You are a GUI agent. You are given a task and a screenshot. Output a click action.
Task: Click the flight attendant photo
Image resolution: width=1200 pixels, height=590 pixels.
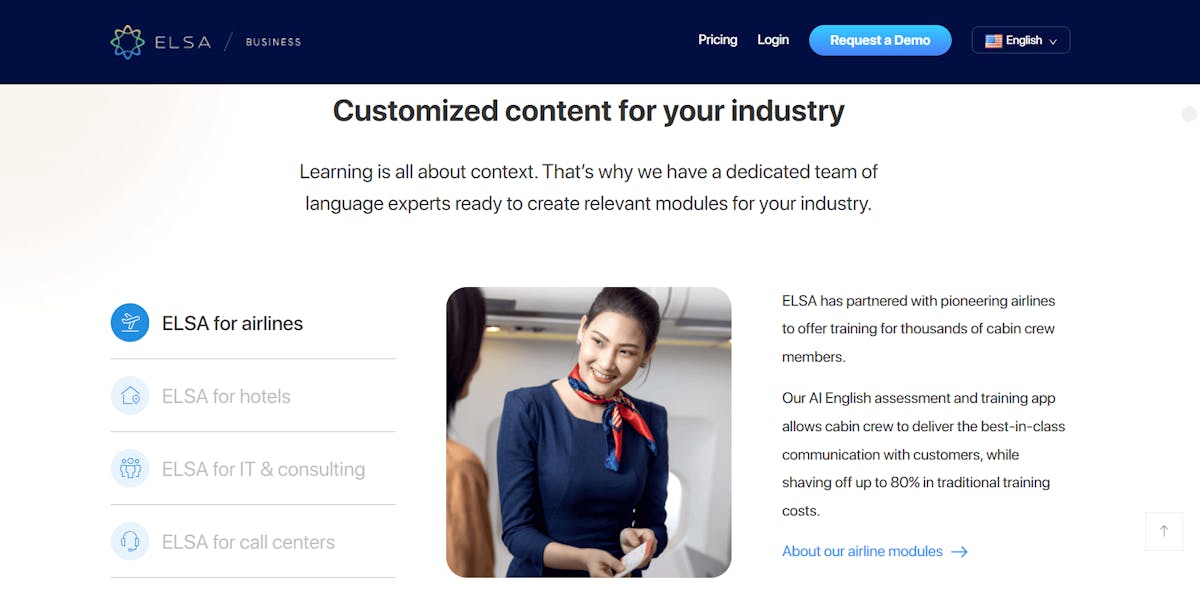tap(589, 432)
